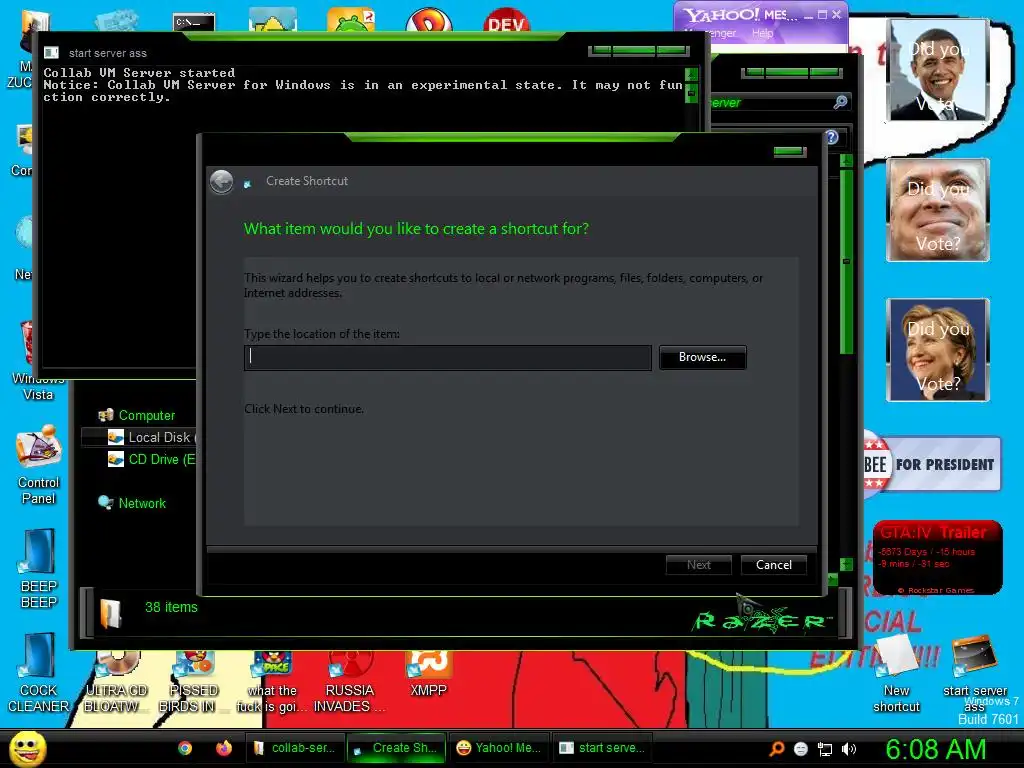Click the volume speaker tray icon
The image size is (1024, 768).
tap(849, 749)
